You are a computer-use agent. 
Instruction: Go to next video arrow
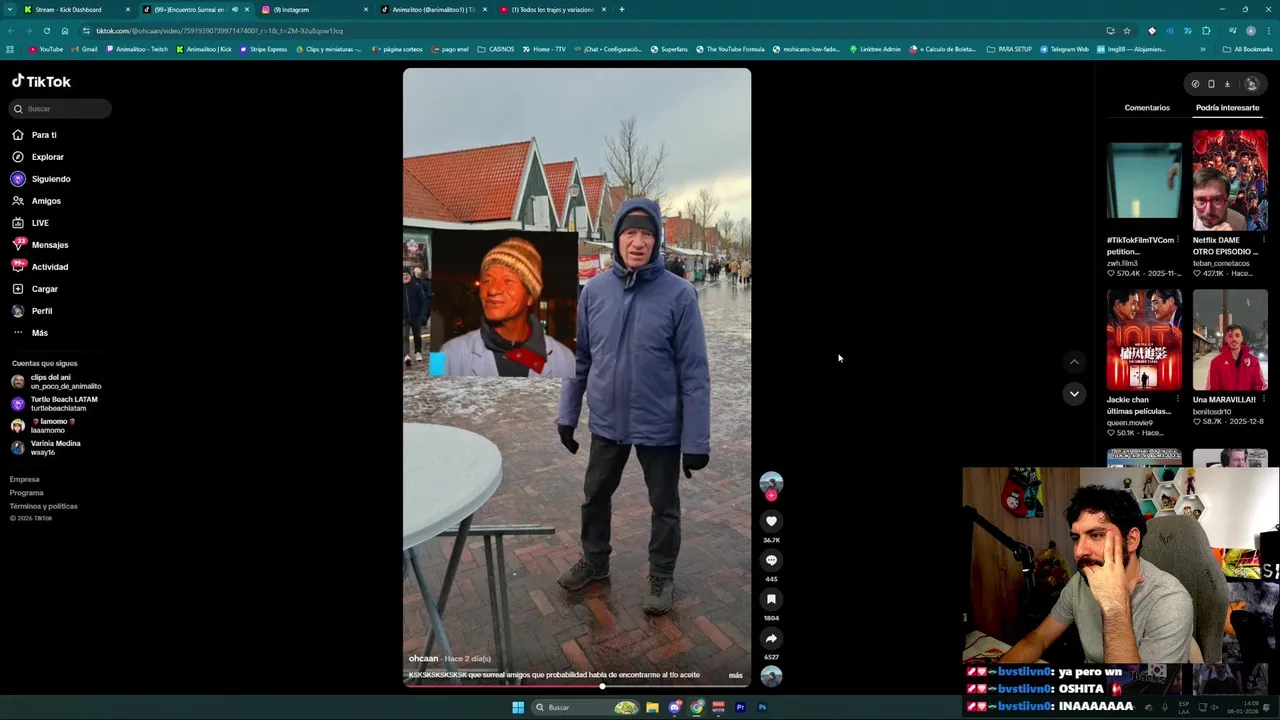1074,394
